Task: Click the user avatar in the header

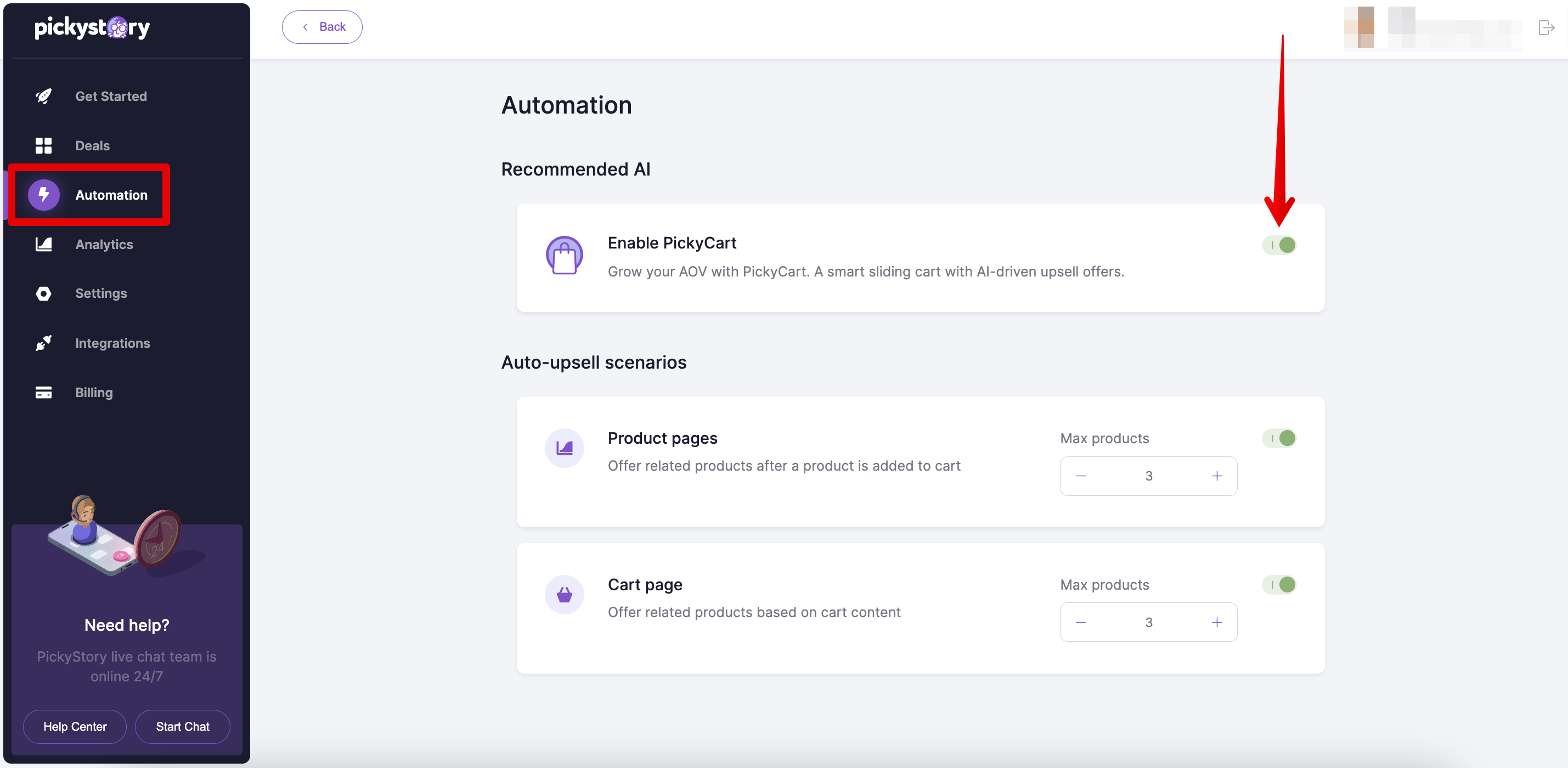Action: tap(1358, 27)
